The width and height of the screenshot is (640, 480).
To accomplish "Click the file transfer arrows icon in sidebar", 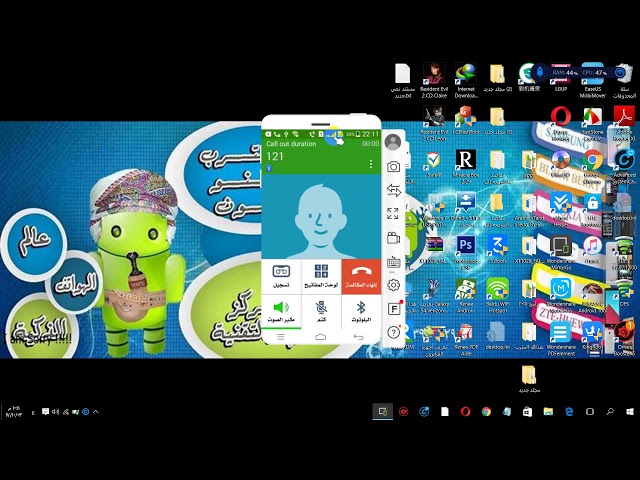I will tap(393, 190).
